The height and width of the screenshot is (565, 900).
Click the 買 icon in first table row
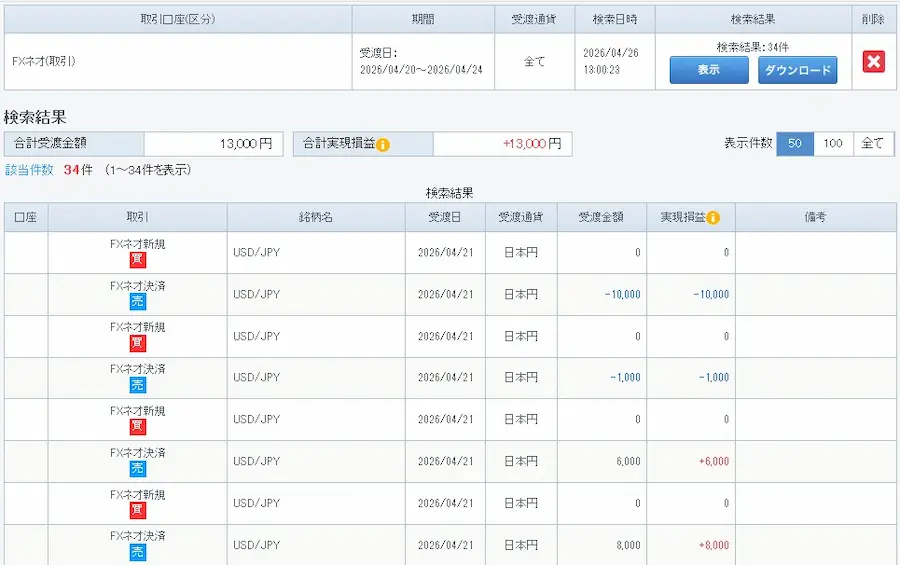coord(138,260)
